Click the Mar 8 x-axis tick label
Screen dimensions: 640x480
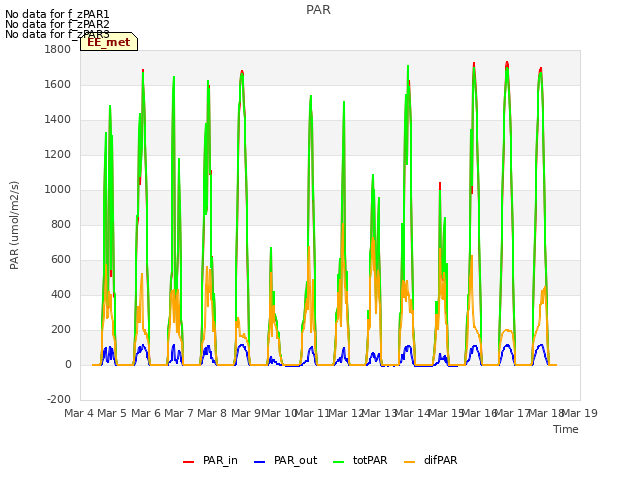point(212,413)
